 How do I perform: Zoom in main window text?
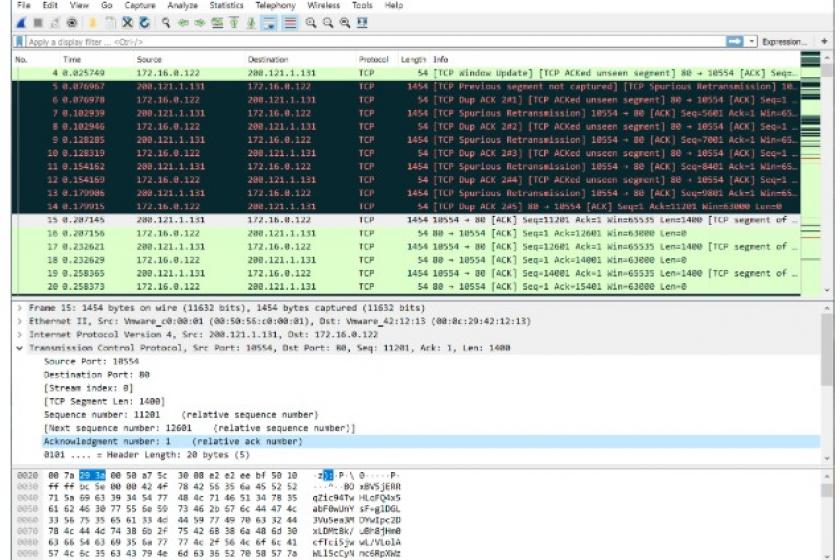coord(311,23)
